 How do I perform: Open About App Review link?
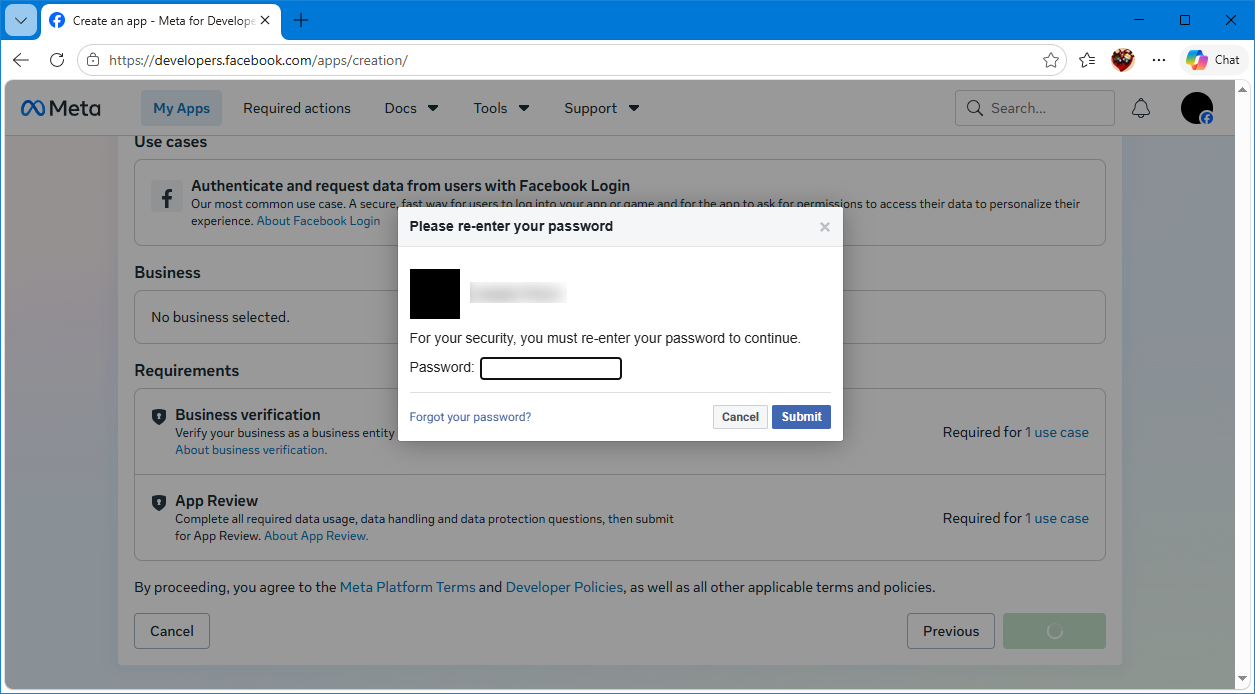click(x=316, y=536)
